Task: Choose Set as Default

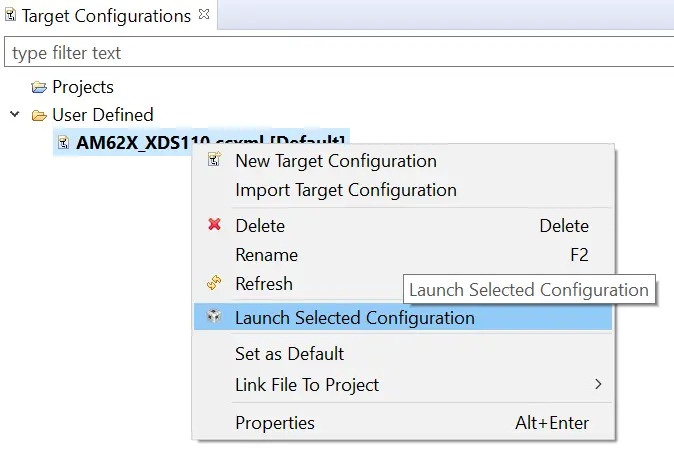Action: (x=289, y=354)
